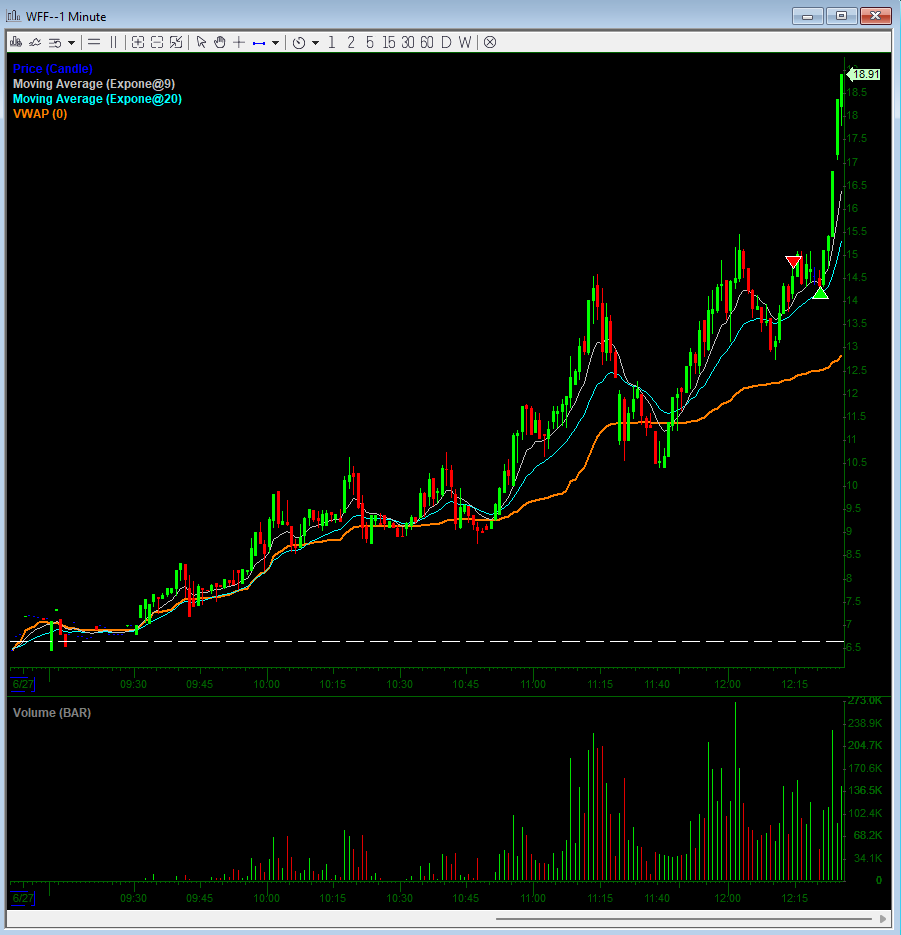Image resolution: width=901 pixels, height=935 pixels.
Task: Switch to 2 minute timeframe
Action: pyautogui.click(x=351, y=42)
